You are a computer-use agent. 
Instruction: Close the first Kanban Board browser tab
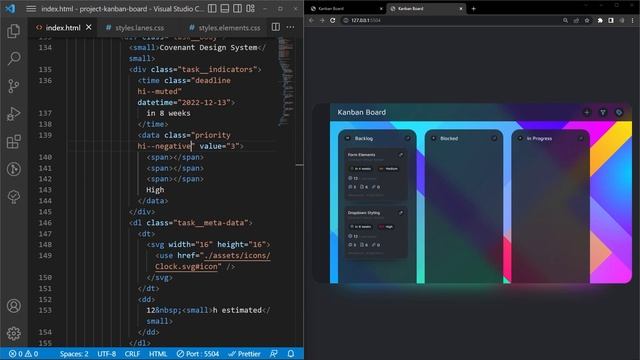[x=381, y=9]
